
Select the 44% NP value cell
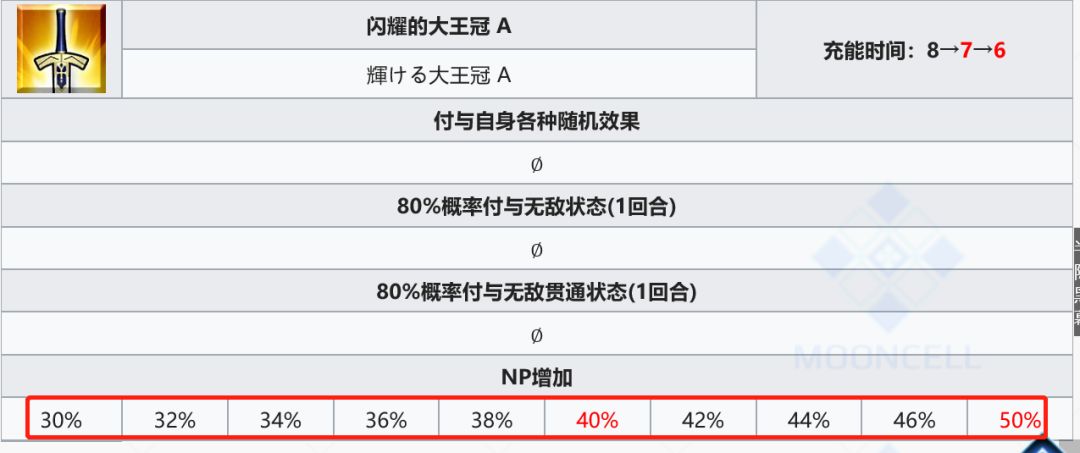point(809,420)
